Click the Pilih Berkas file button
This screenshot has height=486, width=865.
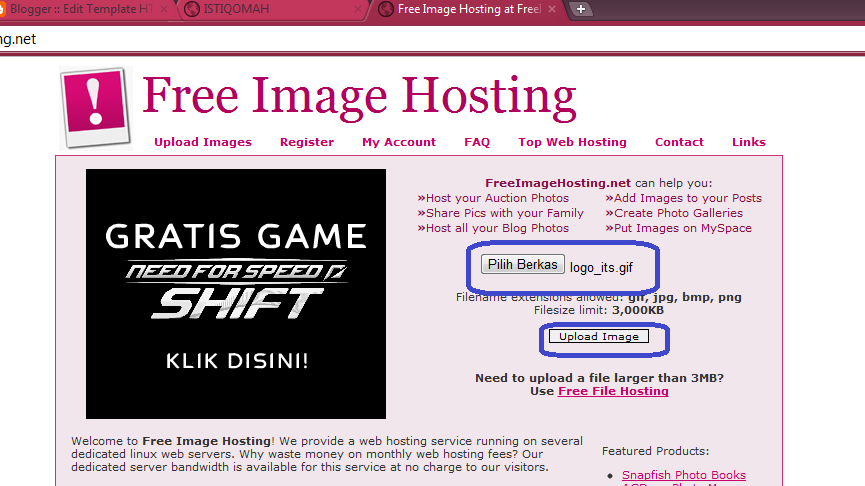click(x=522, y=264)
